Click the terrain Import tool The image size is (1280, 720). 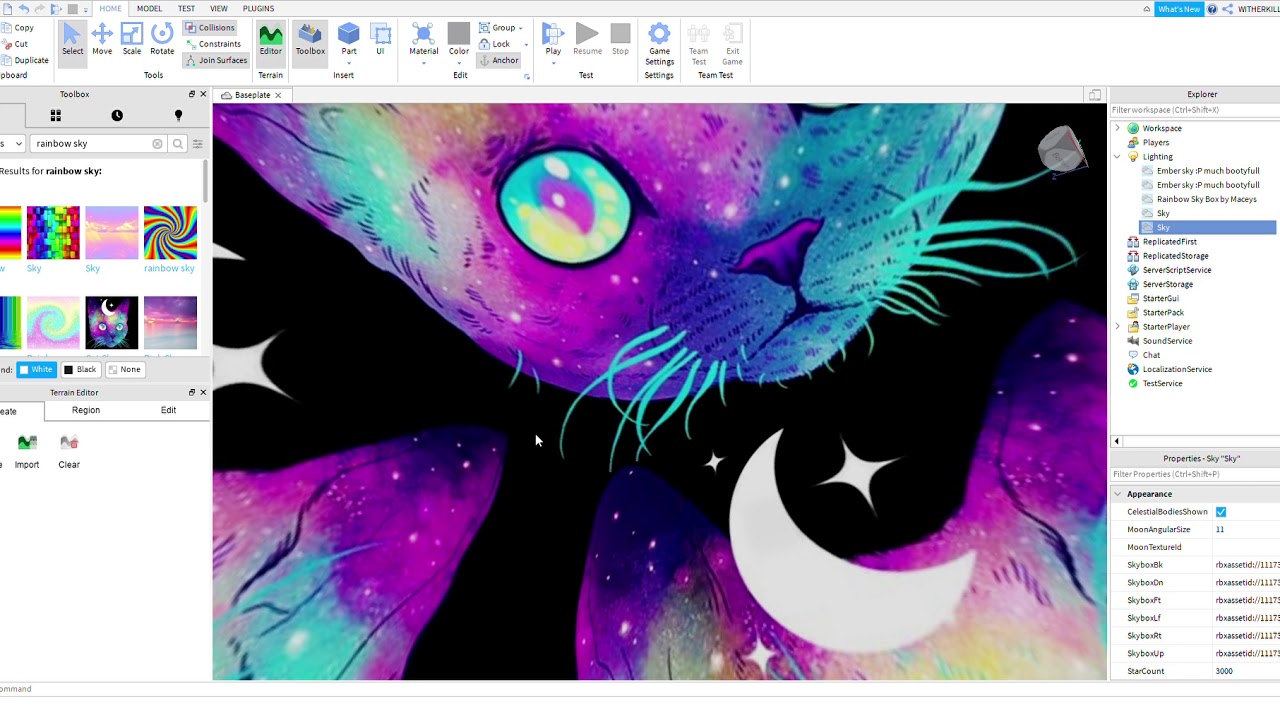pos(27,451)
